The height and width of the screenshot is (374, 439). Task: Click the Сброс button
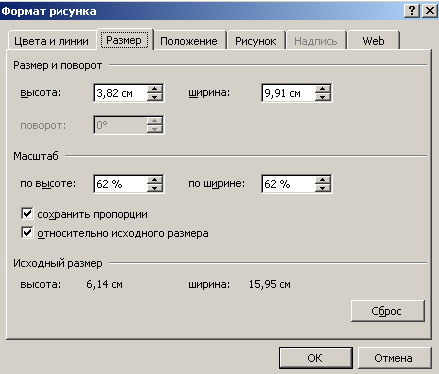[388, 311]
